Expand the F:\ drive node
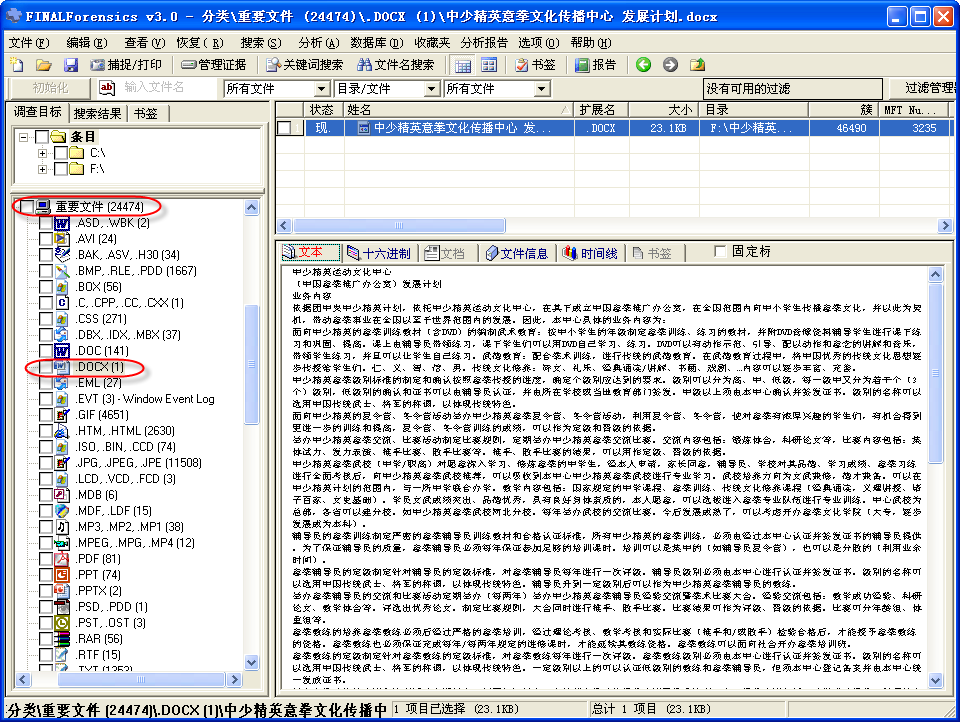The image size is (960, 722). [x=42, y=169]
